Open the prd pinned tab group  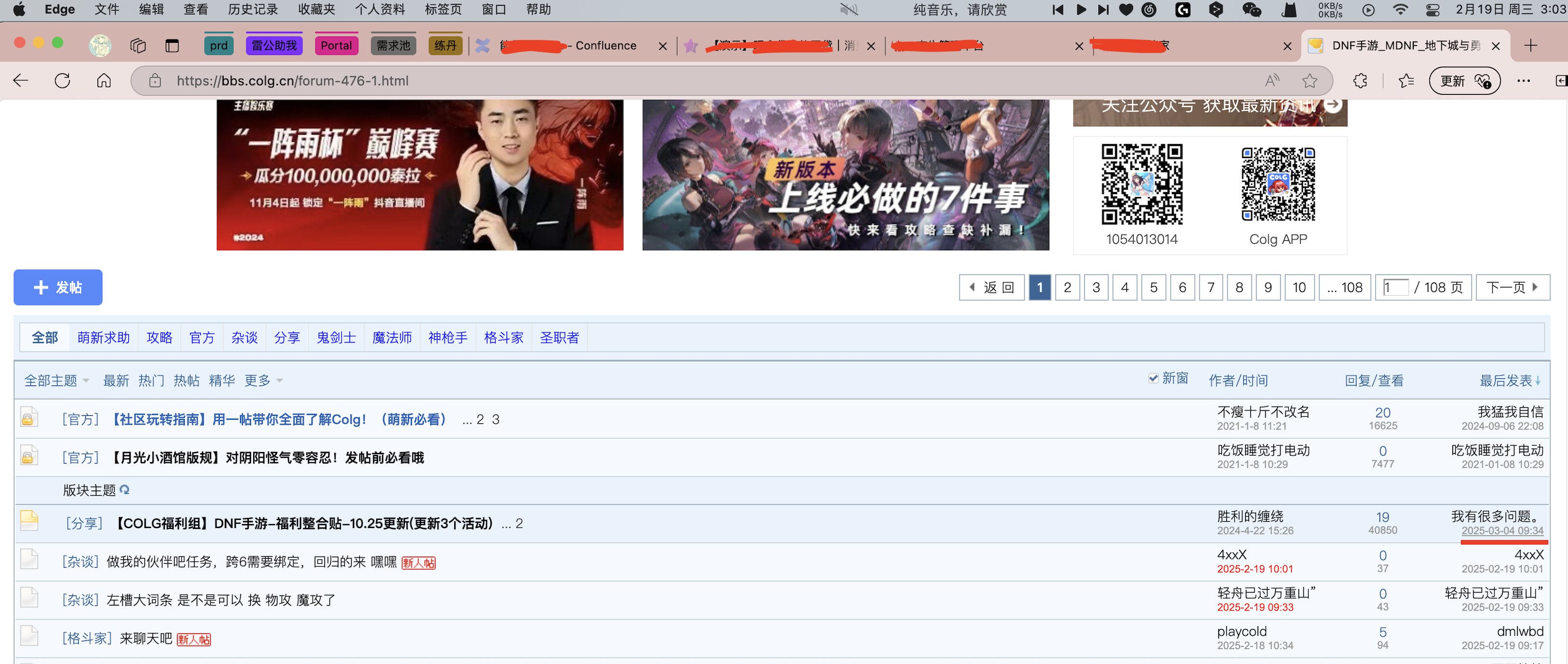click(218, 46)
